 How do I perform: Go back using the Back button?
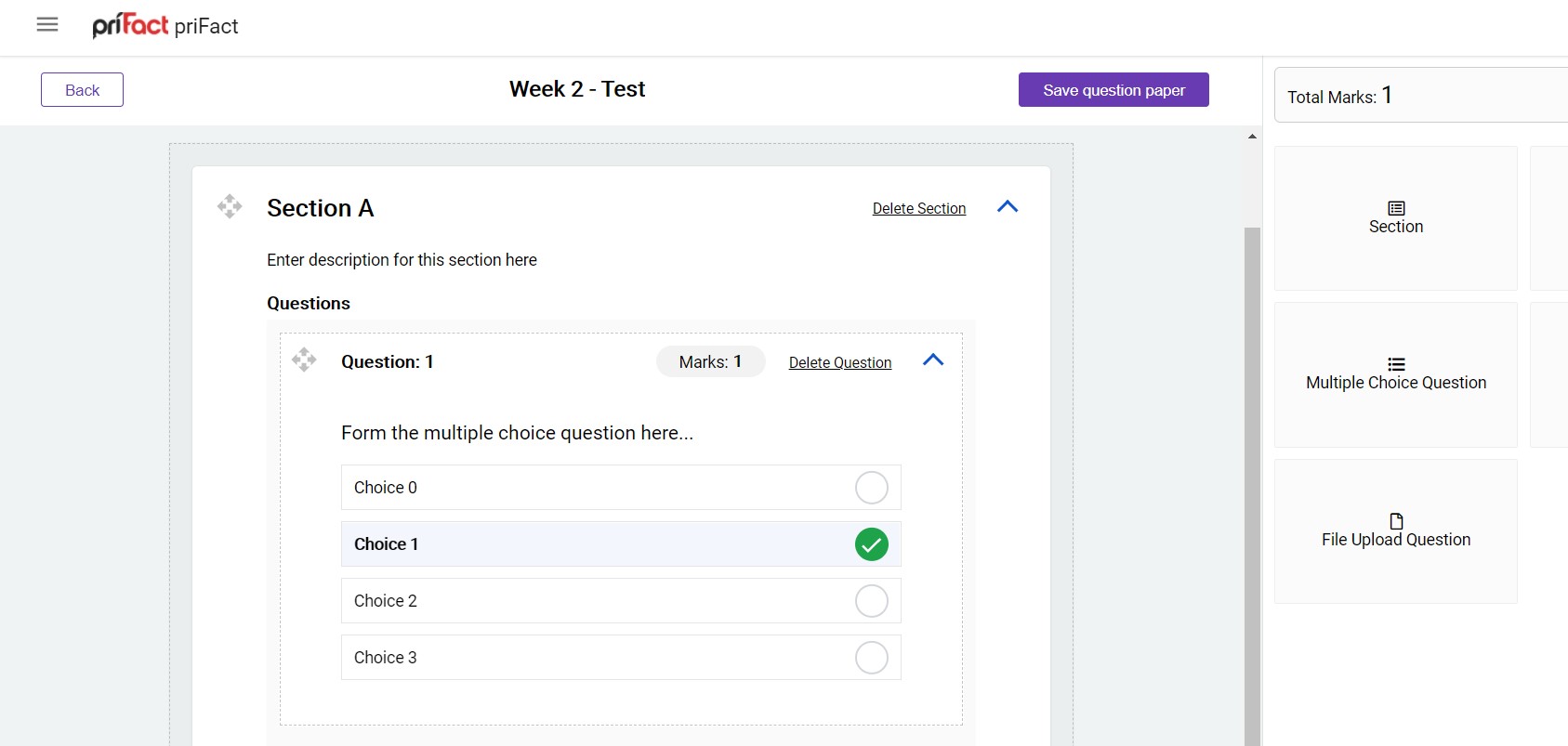[x=82, y=90]
